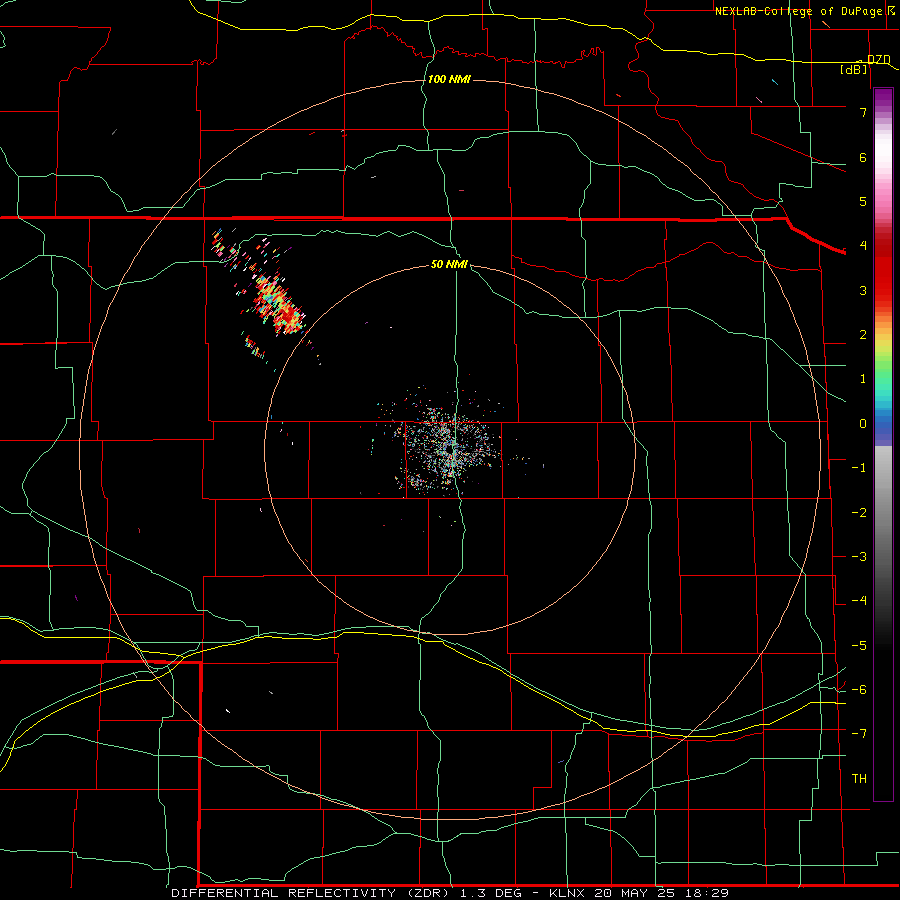Click the 3 tick label on dB scale
The image size is (900, 900).
(863, 290)
